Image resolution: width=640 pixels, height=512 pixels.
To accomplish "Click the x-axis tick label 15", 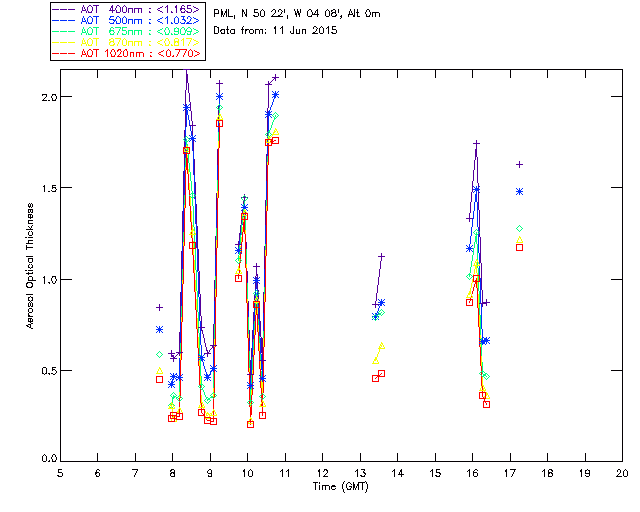I will pos(435,473).
